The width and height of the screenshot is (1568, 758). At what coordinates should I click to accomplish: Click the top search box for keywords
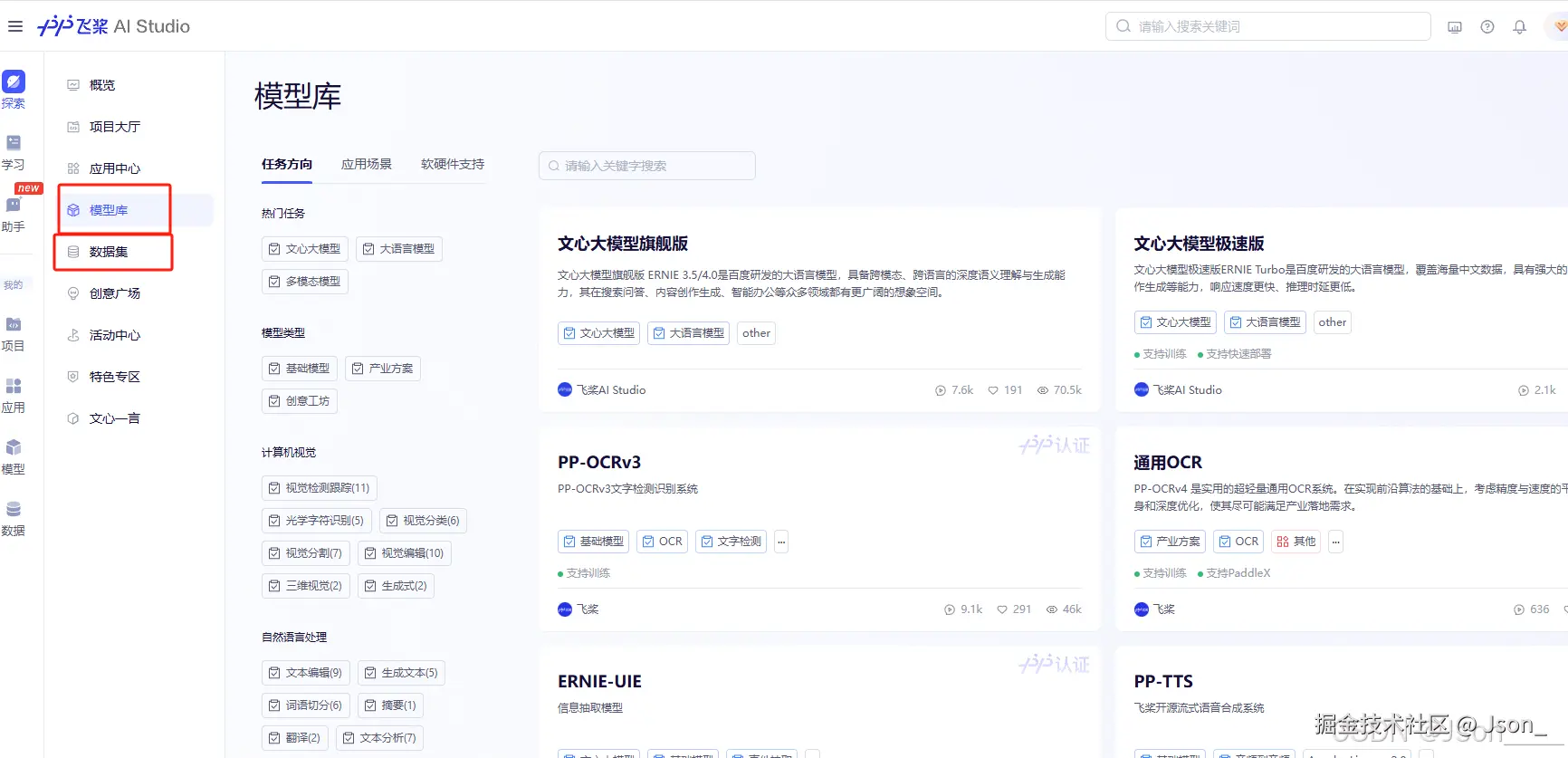click(1267, 26)
